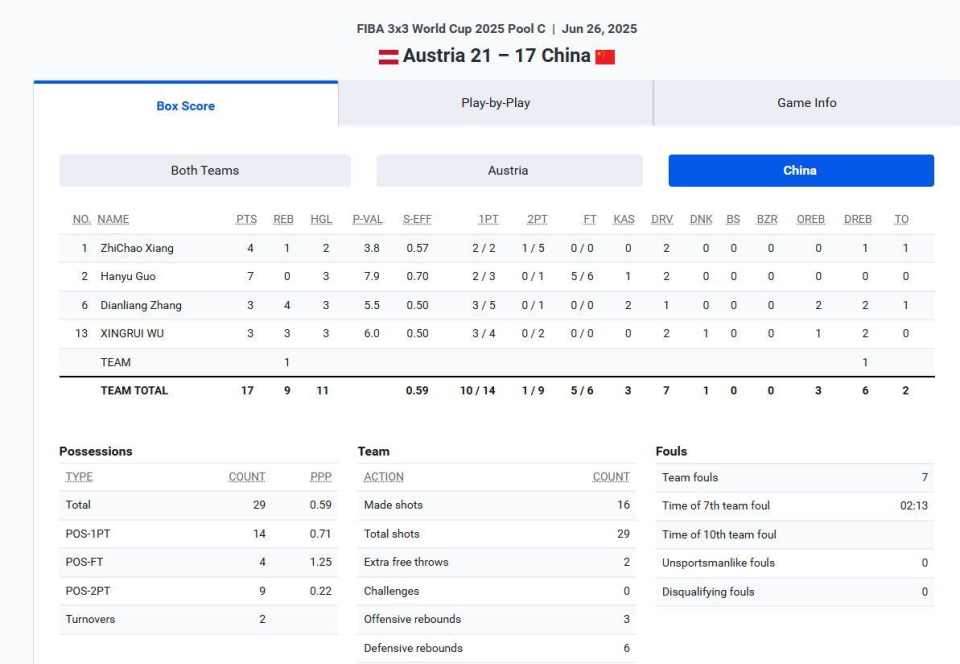The width and height of the screenshot is (960, 664).
Task: Open the Play-by-Play tab
Action: coord(495,103)
